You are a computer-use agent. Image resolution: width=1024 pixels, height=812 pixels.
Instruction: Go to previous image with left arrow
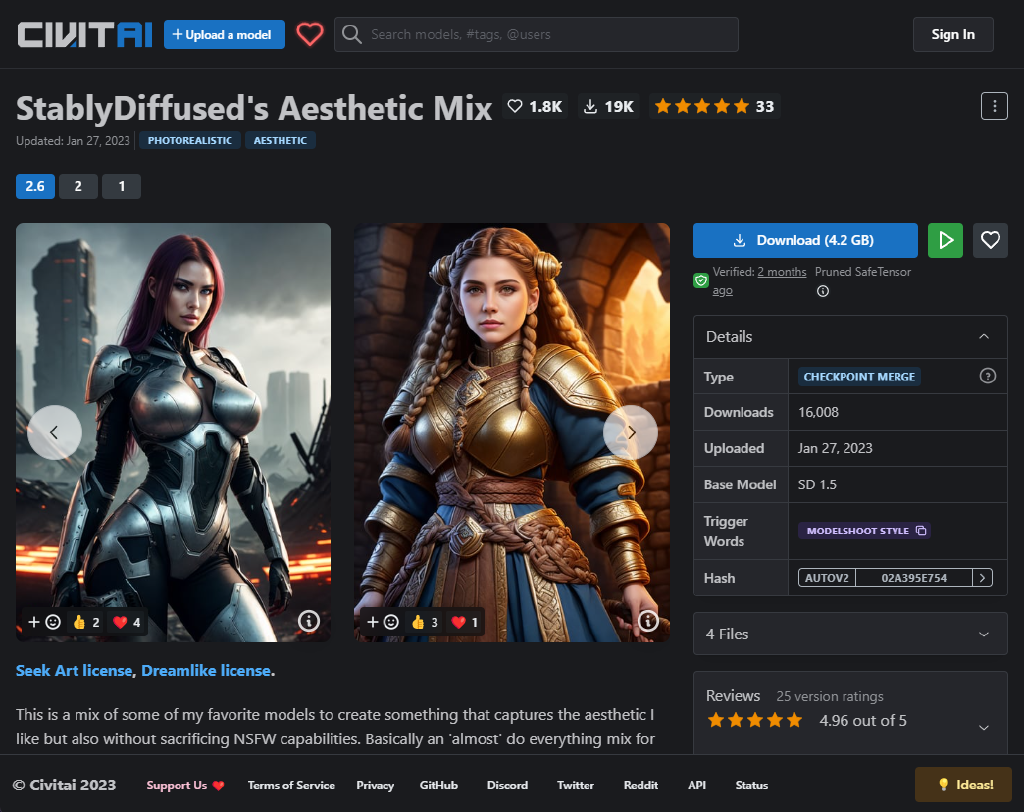pos(54,432)
